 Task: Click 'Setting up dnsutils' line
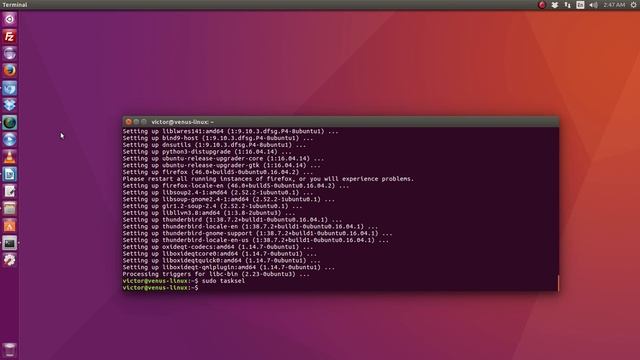click(214, 145)
